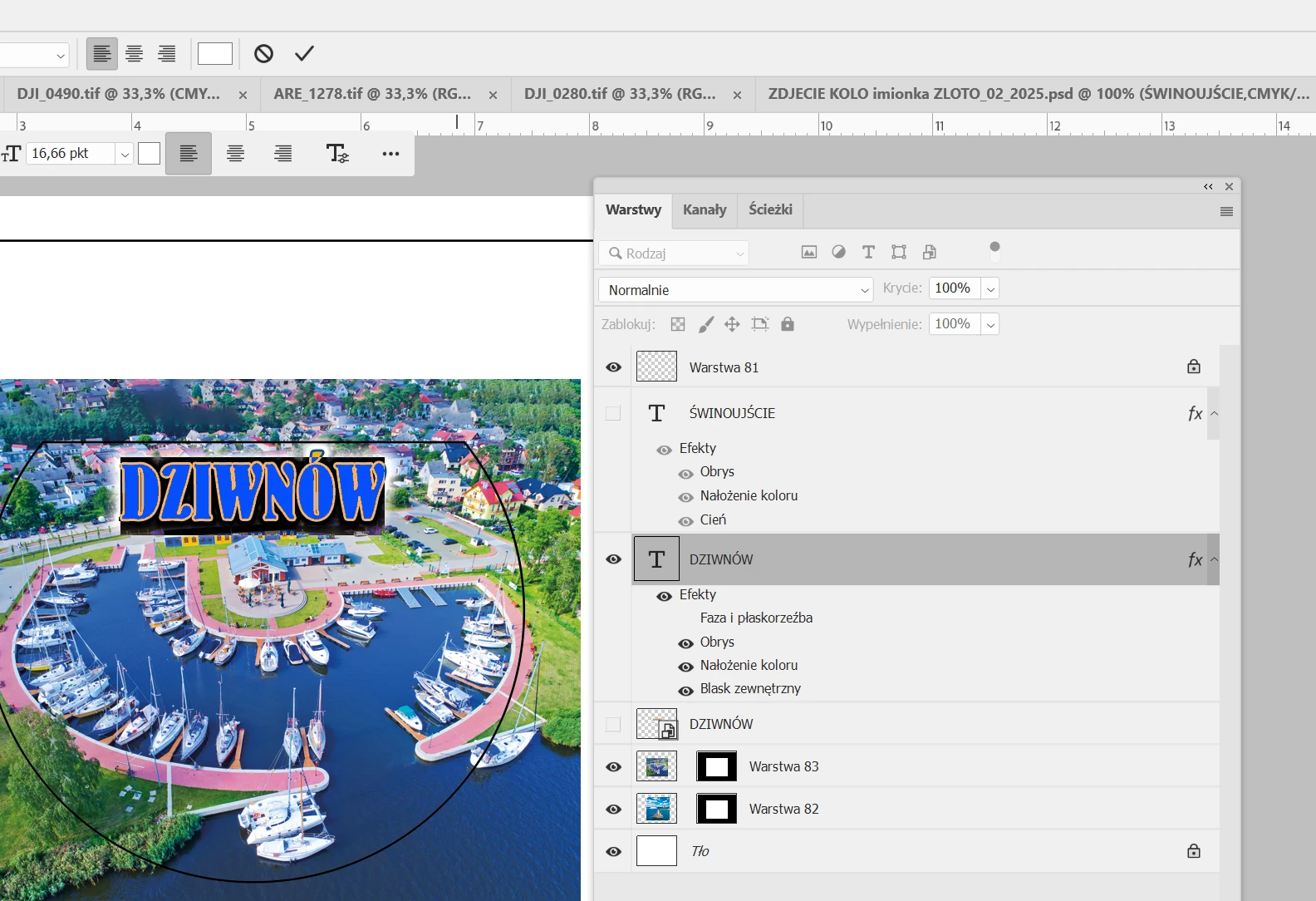Filter layers by shape layers icon
This screenshot has height=901, width=1316.
[899, 252]
